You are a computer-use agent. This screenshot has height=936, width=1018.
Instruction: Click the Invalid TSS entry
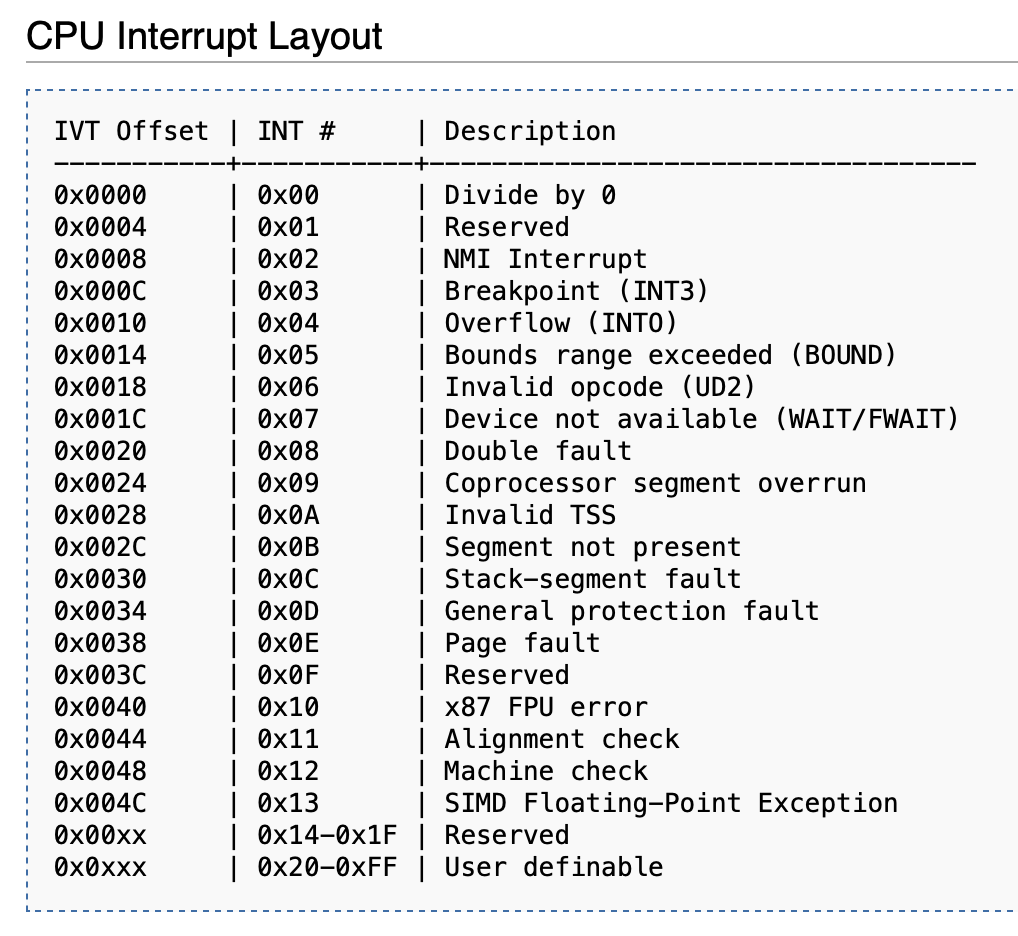coord(530,515)
